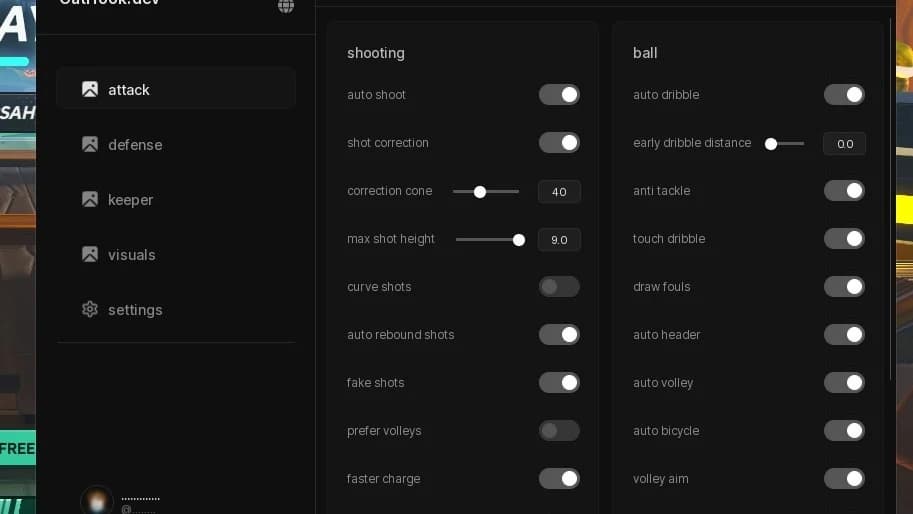Click the vertical scrollbar on the right

[x=891, y=201]
